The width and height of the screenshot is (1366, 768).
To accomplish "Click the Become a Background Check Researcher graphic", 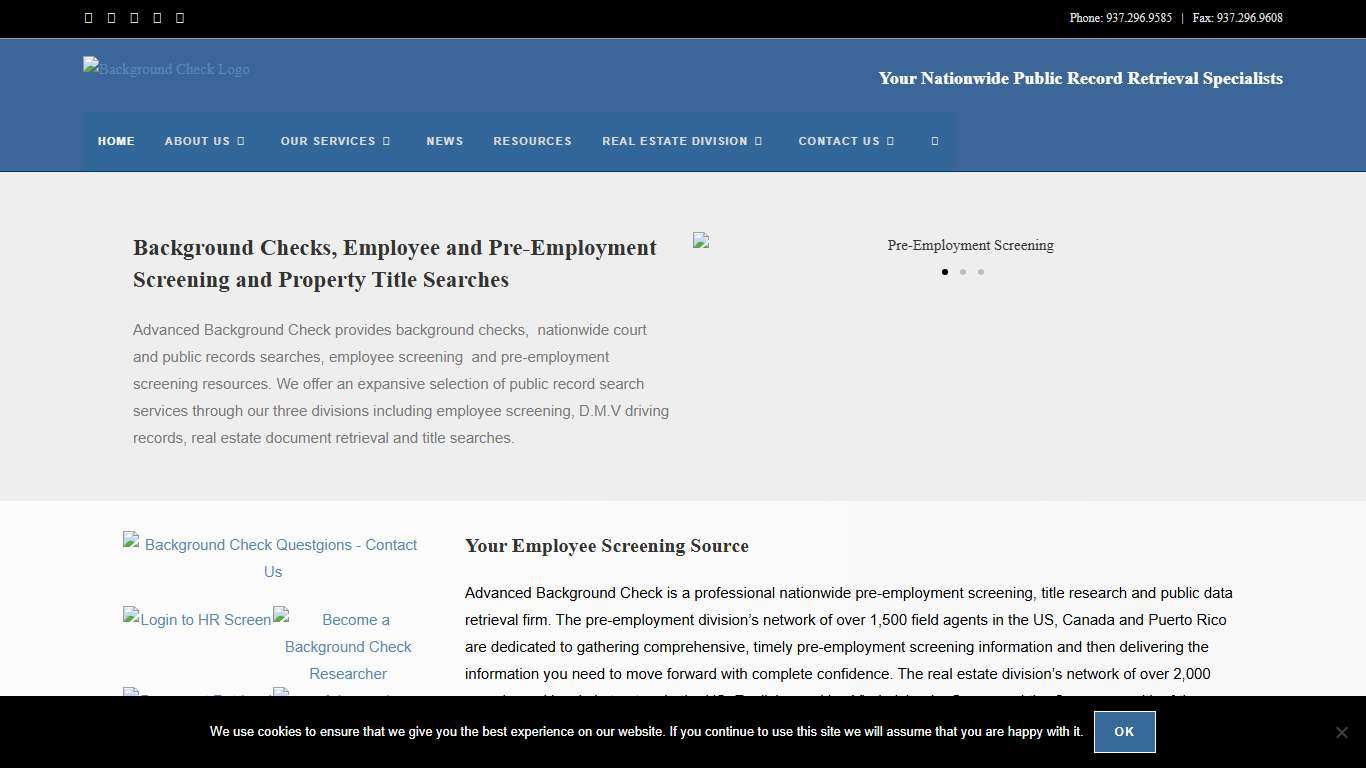I will [347, 646].
